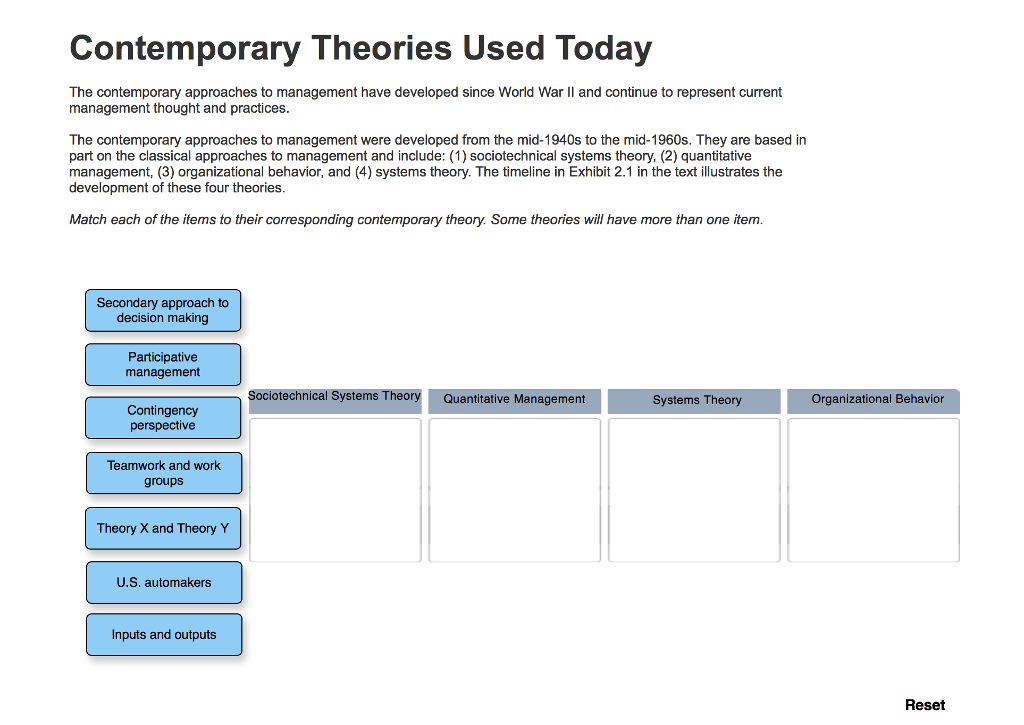This screenshot has height=725, width=1024.
Task: Click the drop zone under Quantitative Management
Action: pos(514,489)
